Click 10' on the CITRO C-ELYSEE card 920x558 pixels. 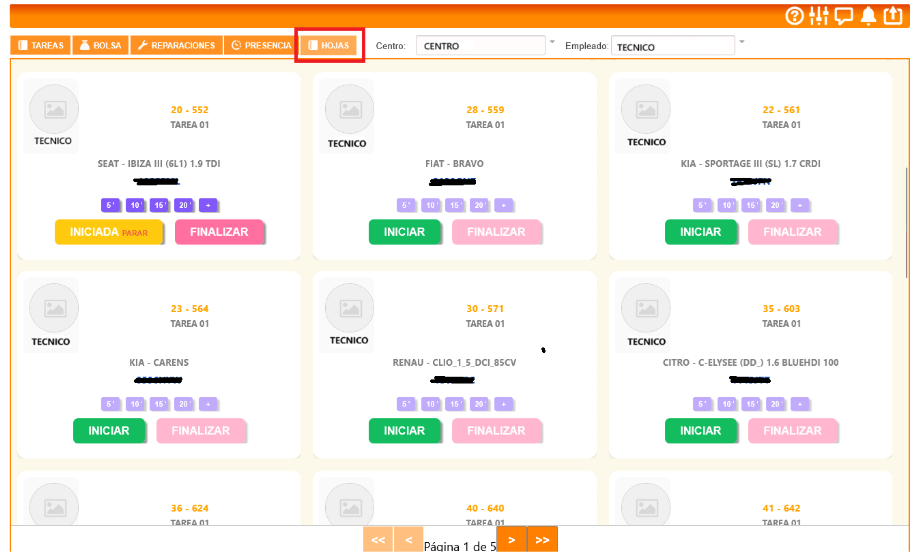[727, 404]
